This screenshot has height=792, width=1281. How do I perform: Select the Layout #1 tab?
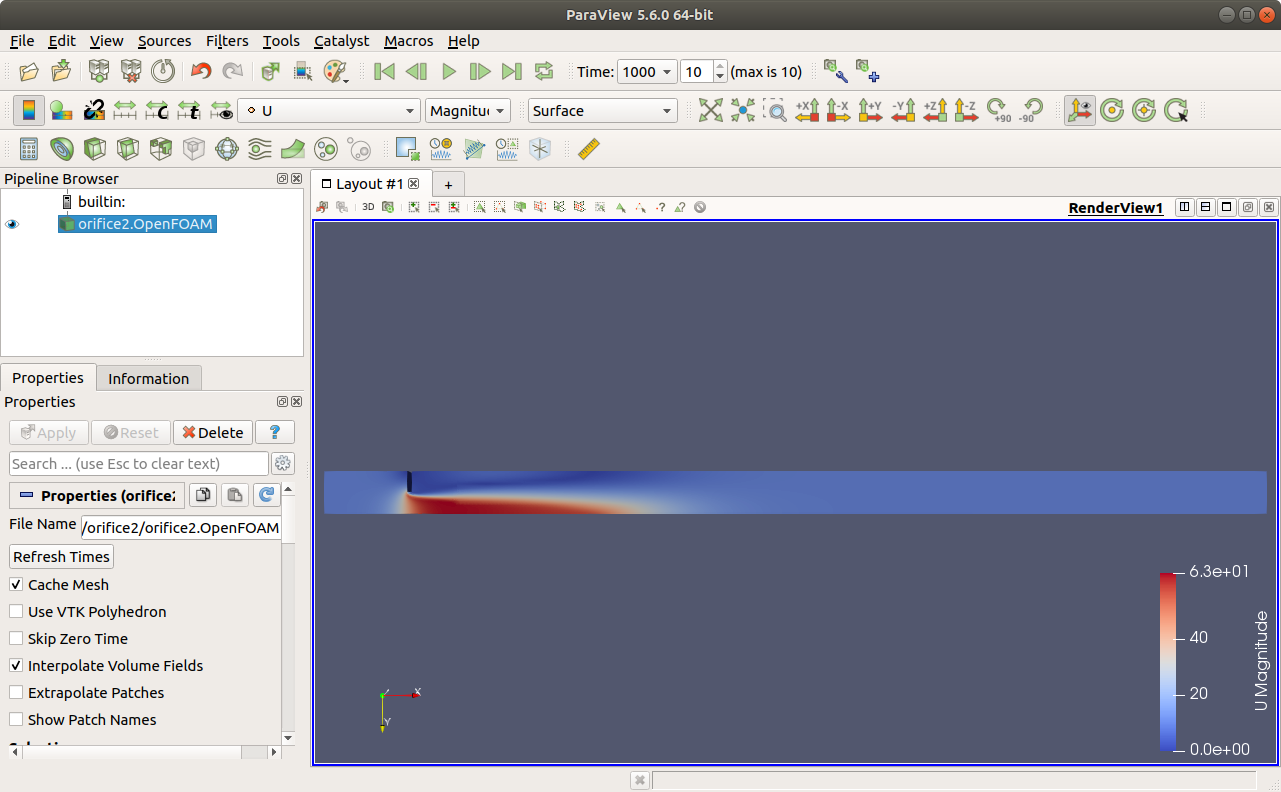[x=370, y=184]
